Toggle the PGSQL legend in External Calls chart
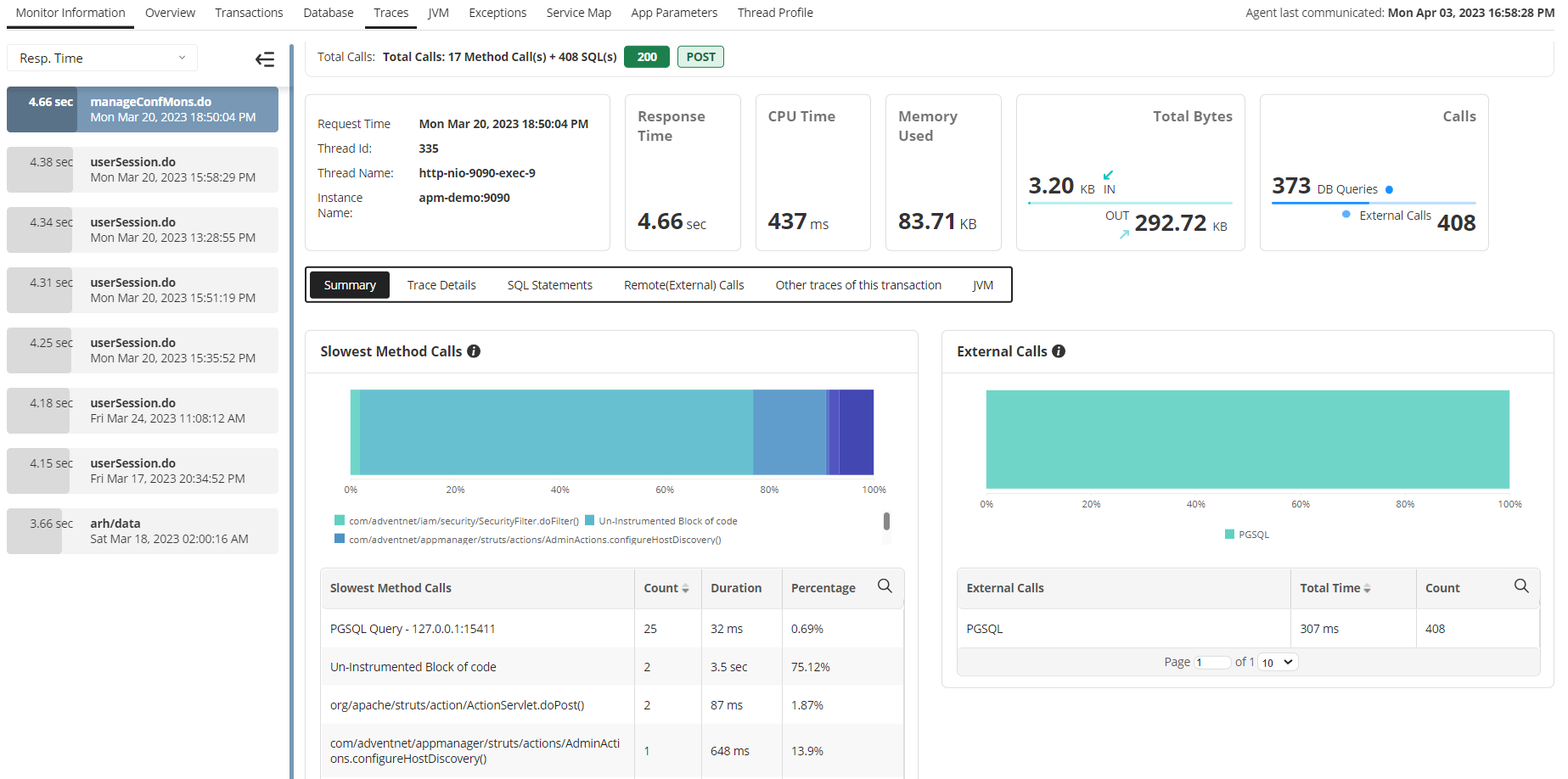The width and height of the screenshot is (1568, 779). 1247,534
